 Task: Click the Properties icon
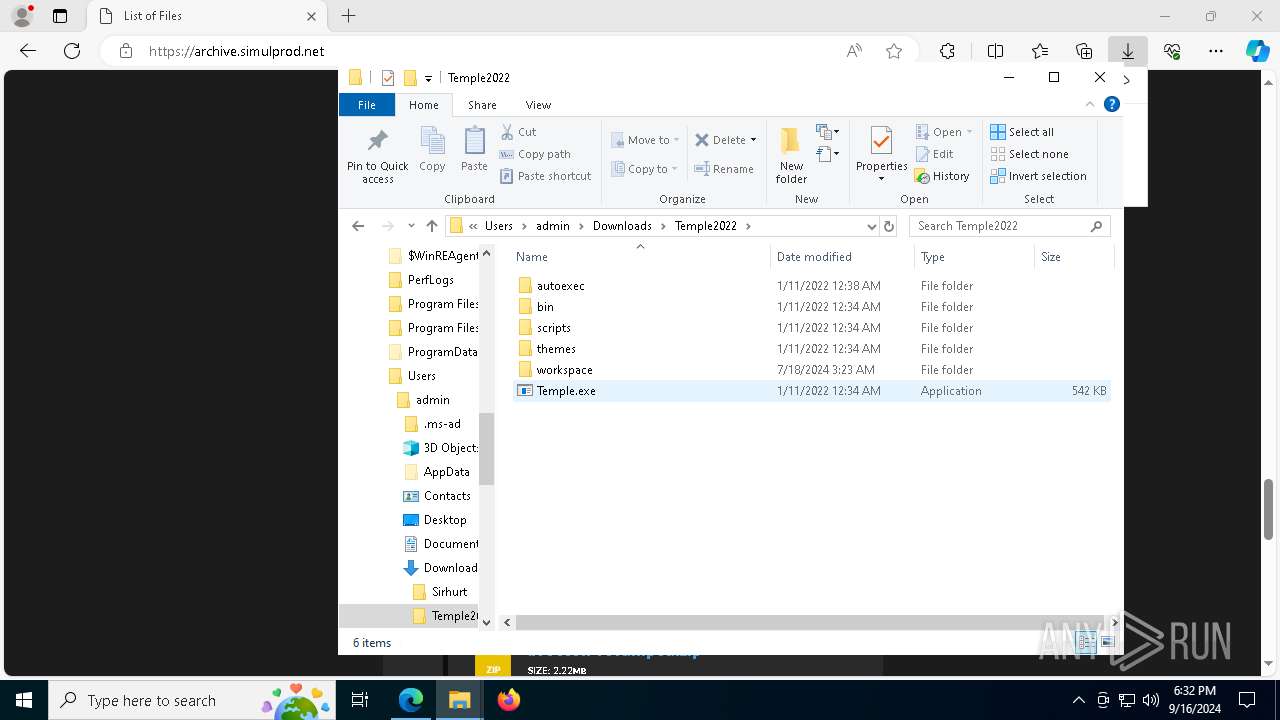881,141
